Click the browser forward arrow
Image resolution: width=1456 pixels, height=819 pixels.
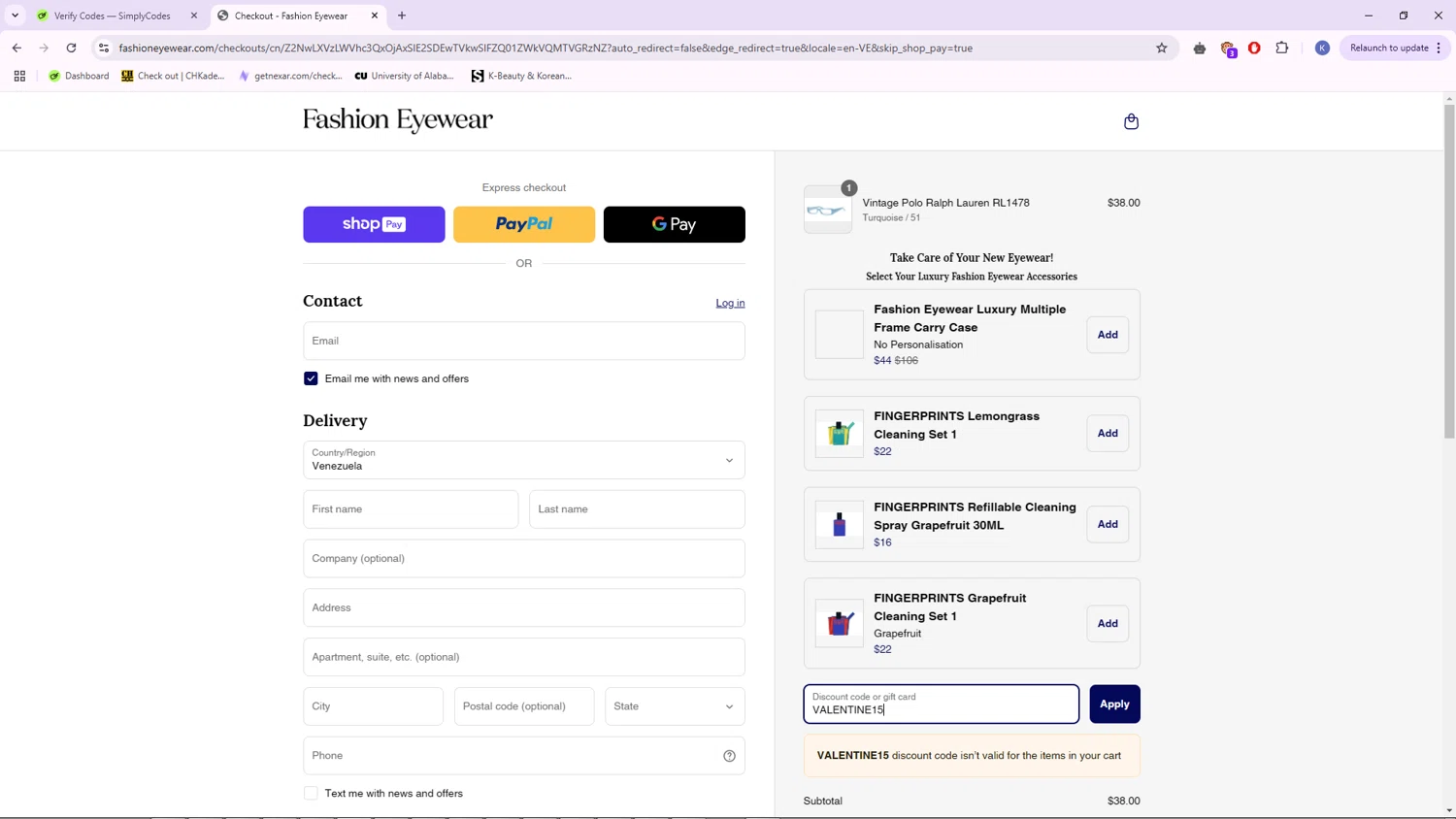pyautogui.click(x=44, y=48)
